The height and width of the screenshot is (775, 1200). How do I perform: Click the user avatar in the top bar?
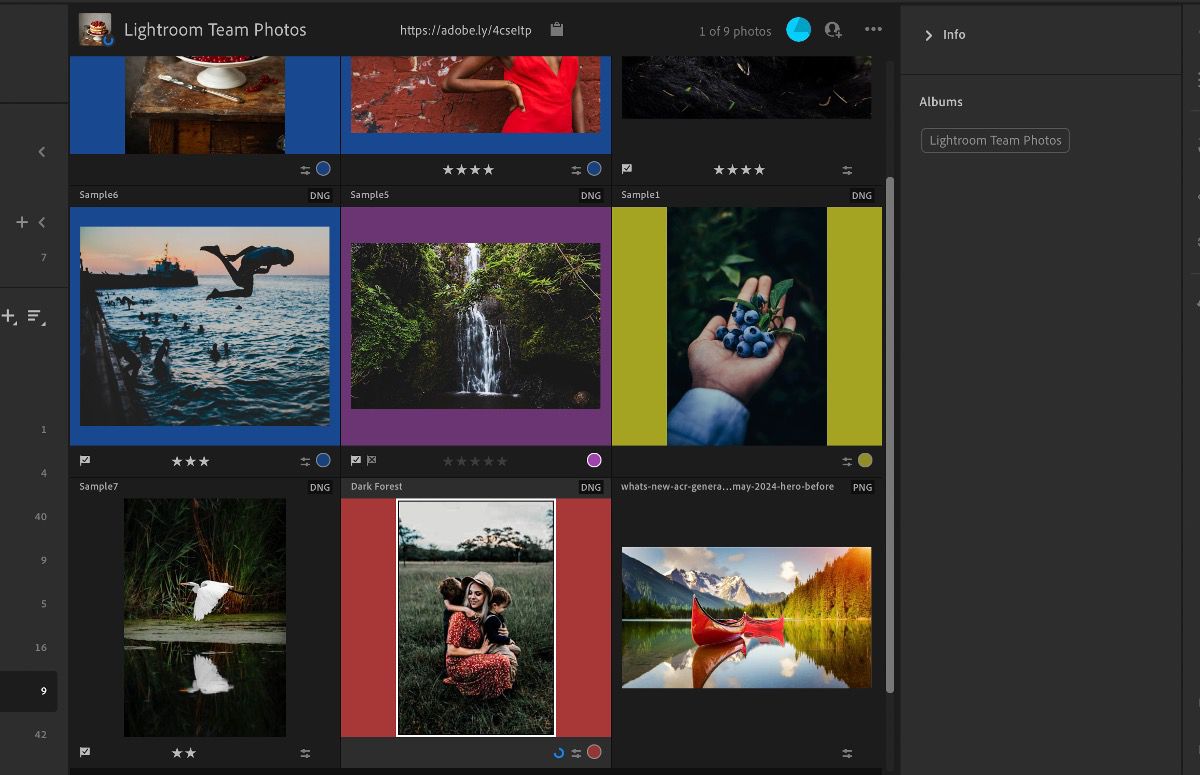click(x=798, y=29)
